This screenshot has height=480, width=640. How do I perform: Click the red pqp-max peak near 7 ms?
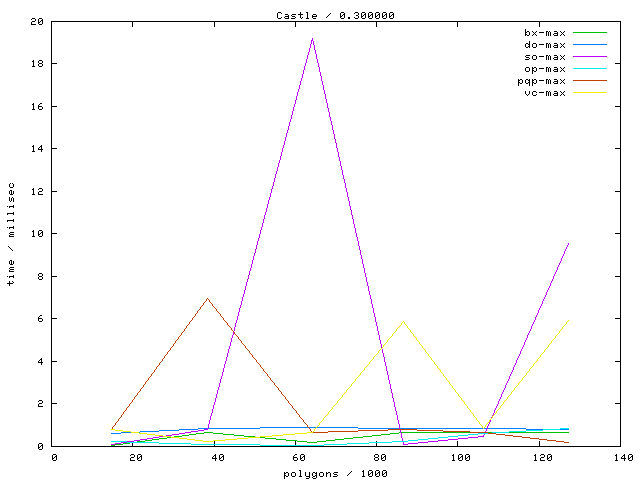coord(207,298)
